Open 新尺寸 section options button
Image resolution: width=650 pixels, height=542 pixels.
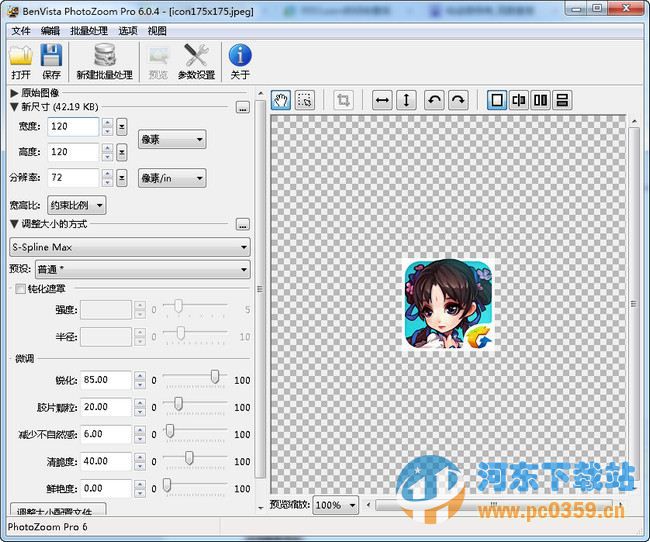243,107
